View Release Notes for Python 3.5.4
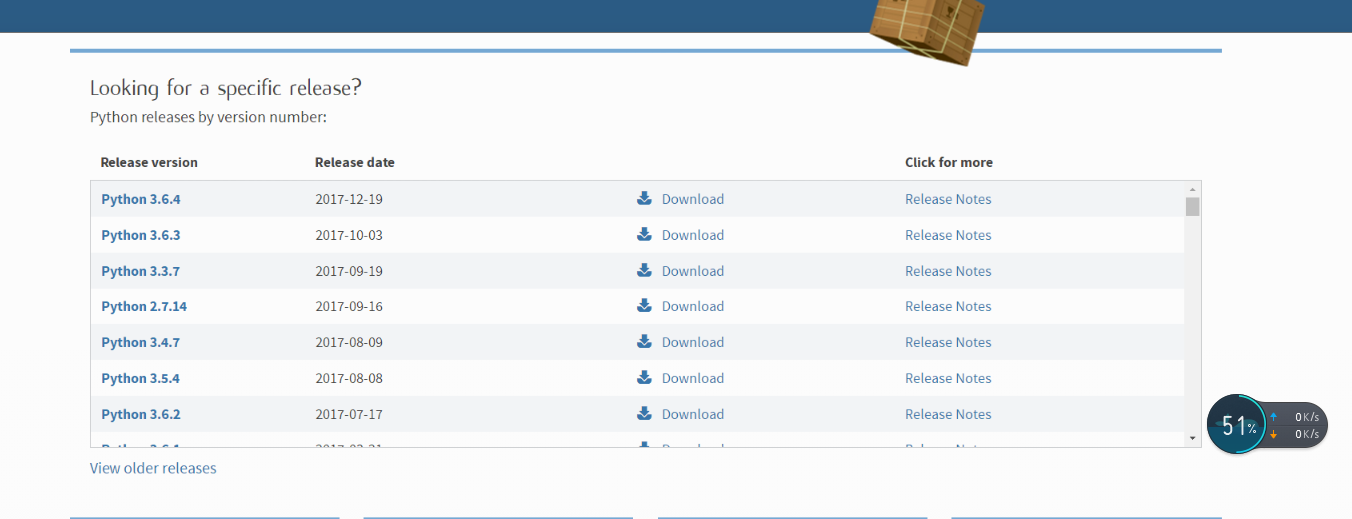 coord(948,378)
